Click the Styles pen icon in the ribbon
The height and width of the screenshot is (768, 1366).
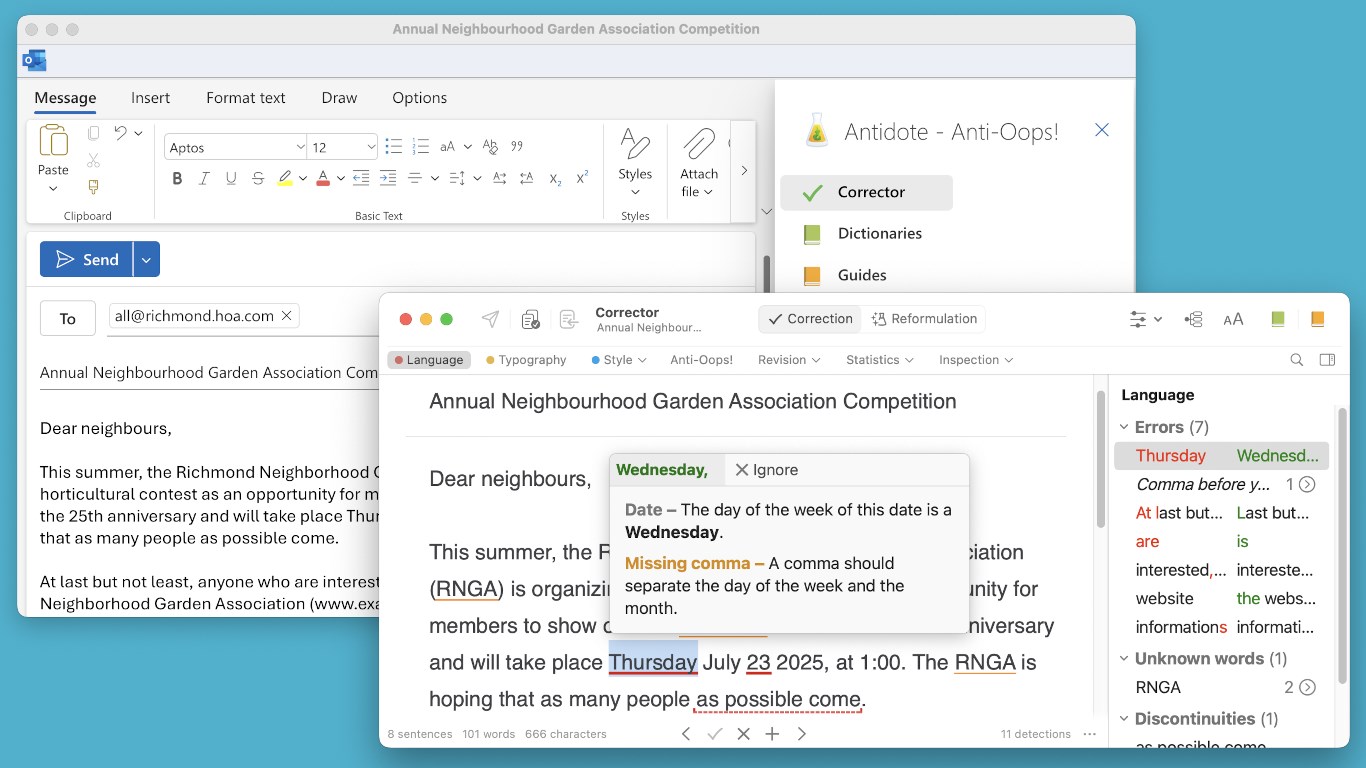tap(635, 144)
